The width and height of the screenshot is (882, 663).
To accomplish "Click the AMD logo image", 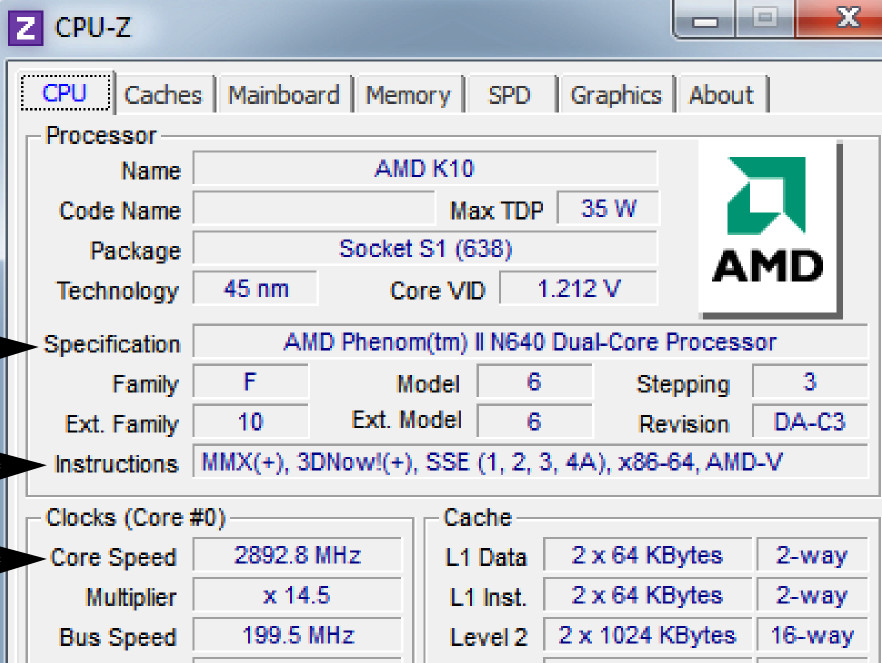I will [x=768, y=228].
